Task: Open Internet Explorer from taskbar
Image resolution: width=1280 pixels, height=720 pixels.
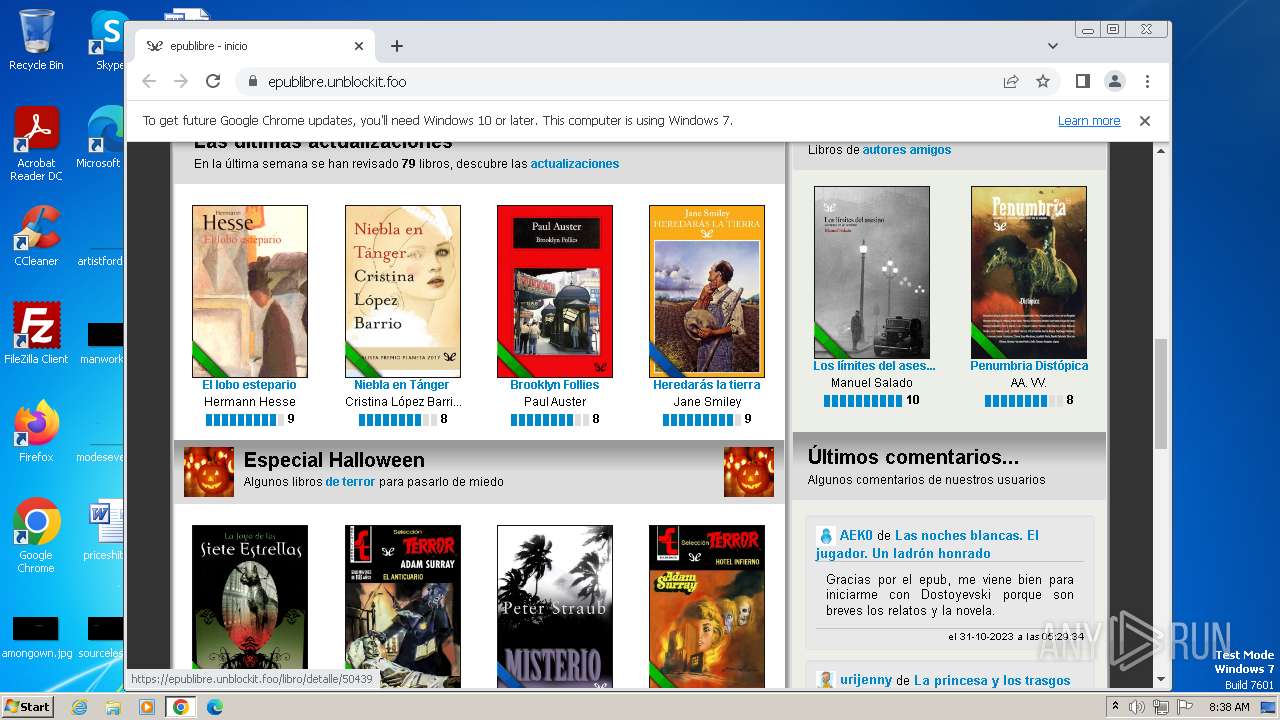Action: coord(79,707)
